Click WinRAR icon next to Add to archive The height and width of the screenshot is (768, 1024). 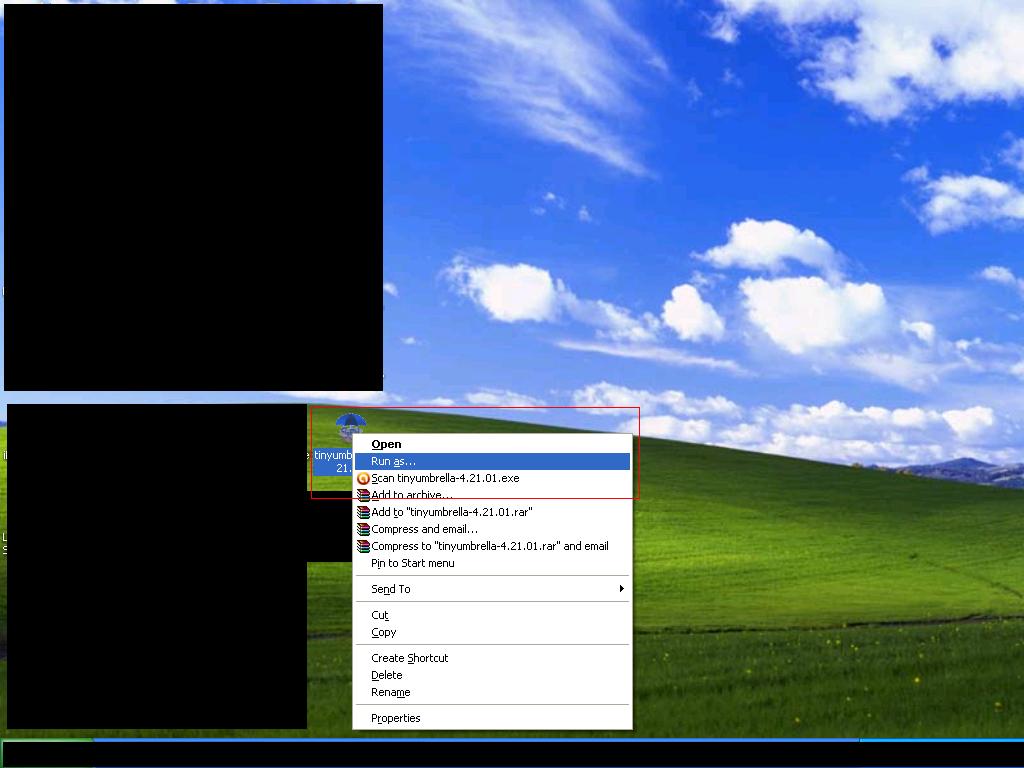point(363,495)
